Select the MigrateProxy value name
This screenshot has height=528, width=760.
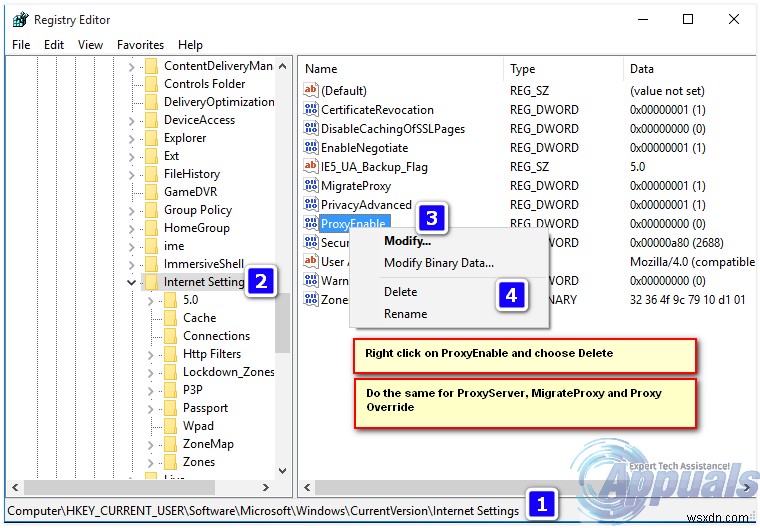(356, 186)
